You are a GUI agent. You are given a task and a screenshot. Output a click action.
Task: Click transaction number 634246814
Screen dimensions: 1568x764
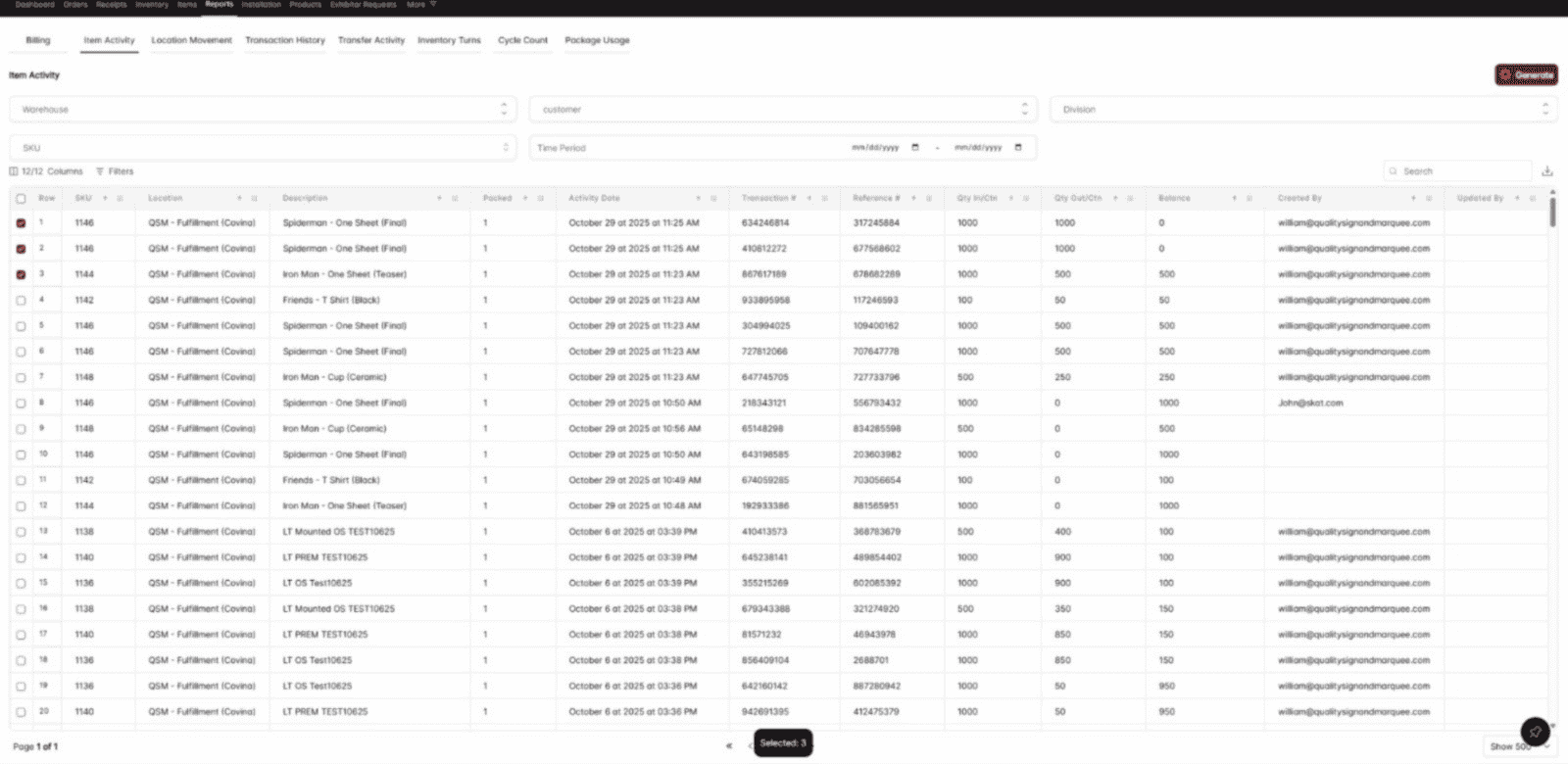(x=765, y=223)
